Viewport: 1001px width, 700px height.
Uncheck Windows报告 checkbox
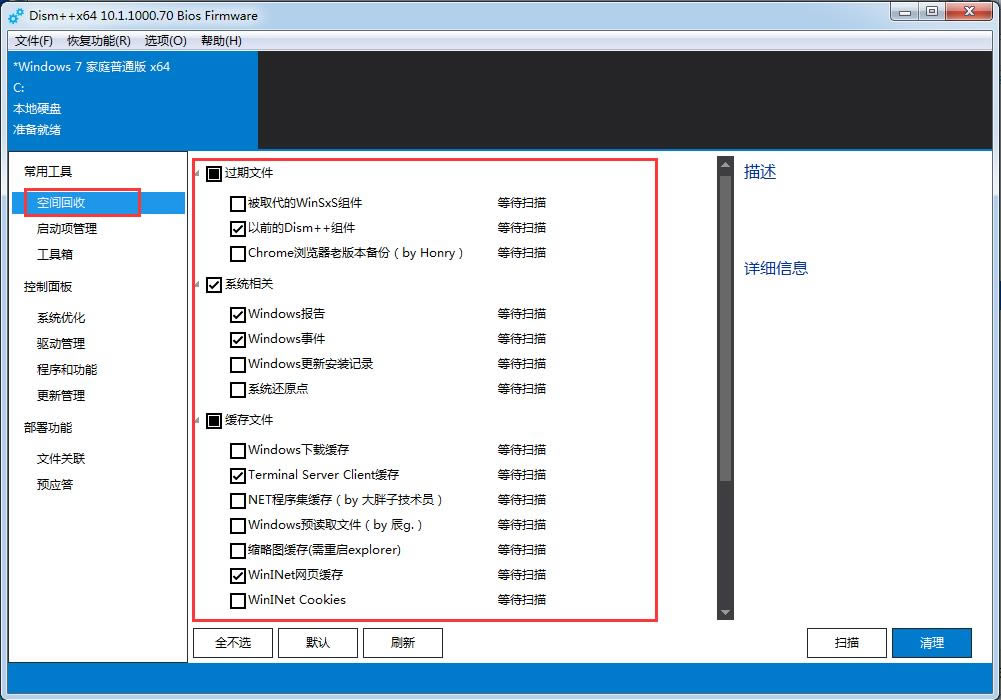coord(237,315)
